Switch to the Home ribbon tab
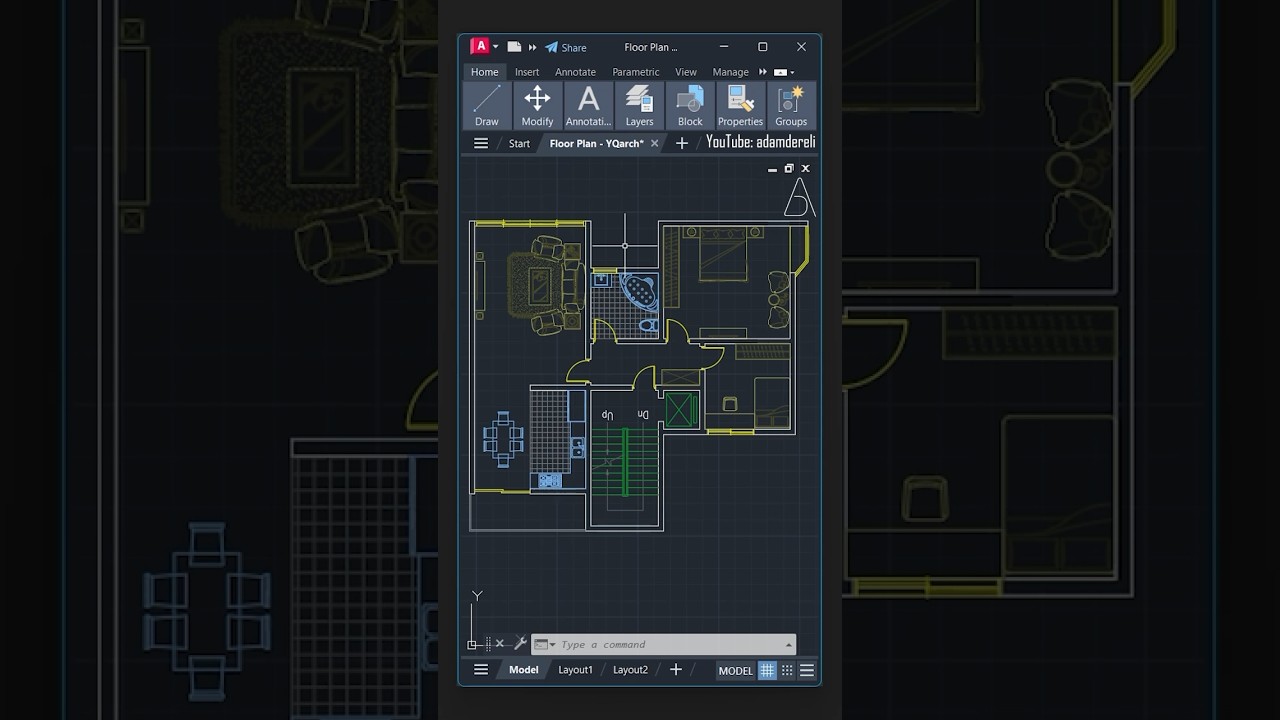The height and width of the screenshot is (720, 1280). tap(485, 72)
